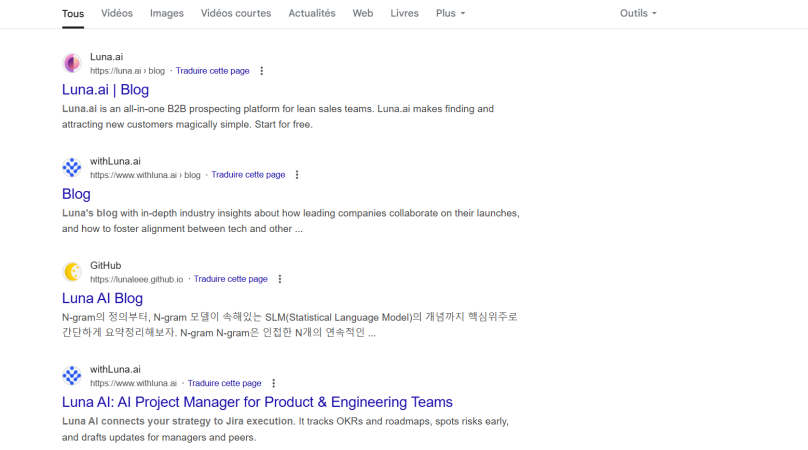808x450 pixels.
Task: Open the Luna AI Blog result
Action: [x=103, y=298]
